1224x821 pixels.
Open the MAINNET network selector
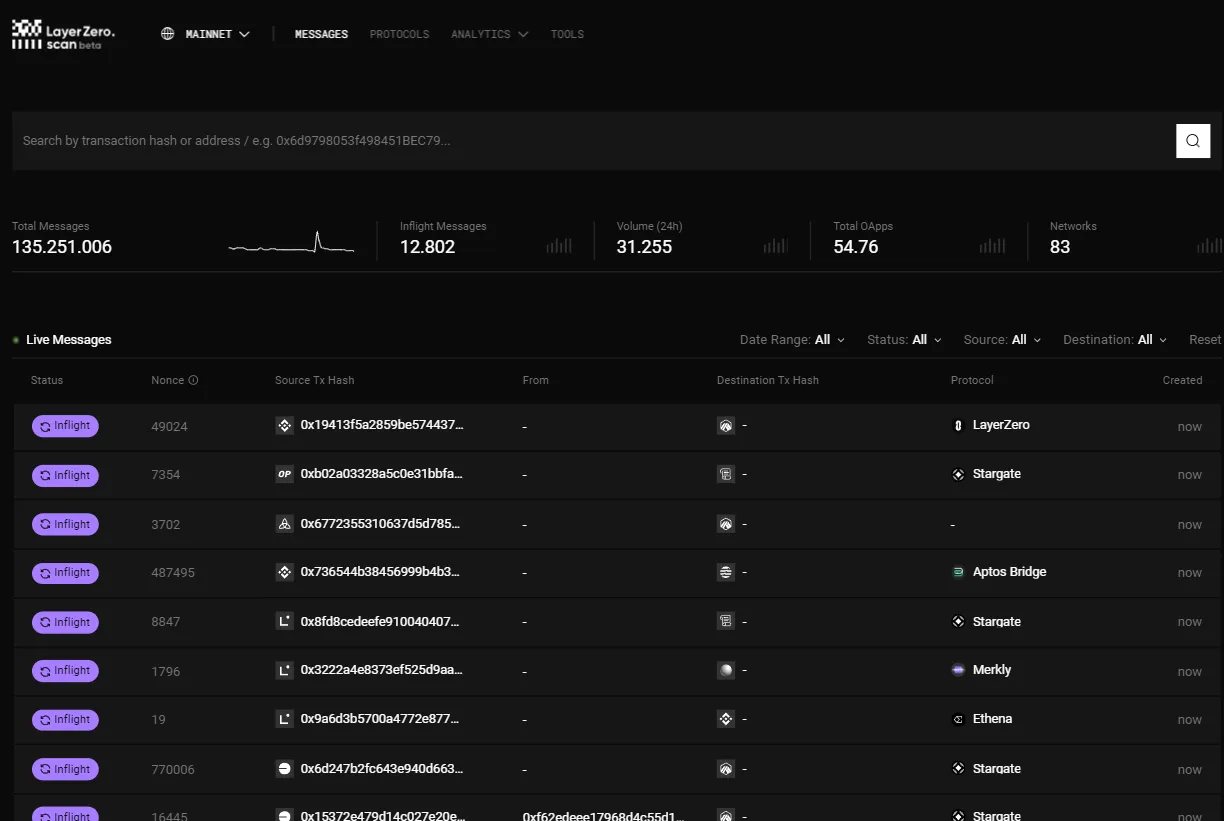pos(207,33)
